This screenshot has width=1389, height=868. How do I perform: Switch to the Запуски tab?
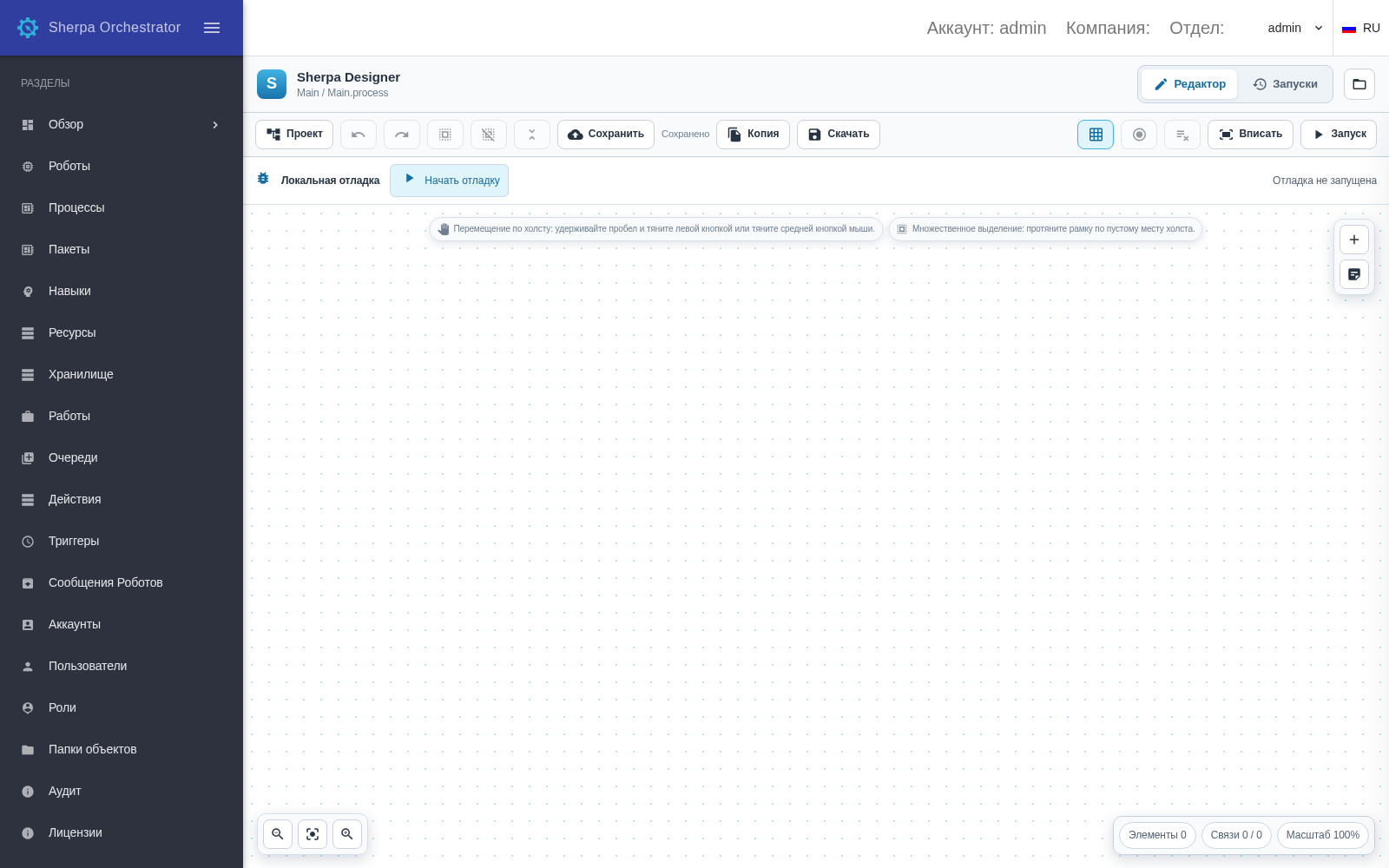1285,84
